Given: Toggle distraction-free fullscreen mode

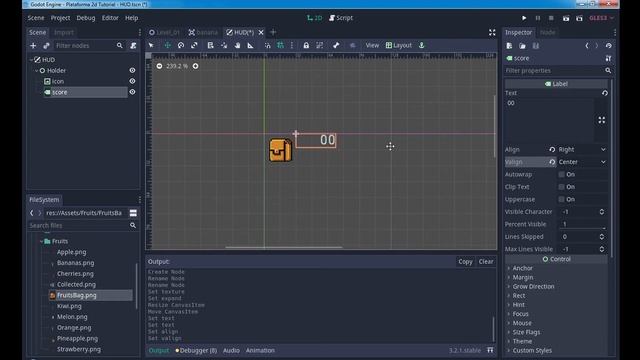Looking at the screenshot, I should click(492, 32).
